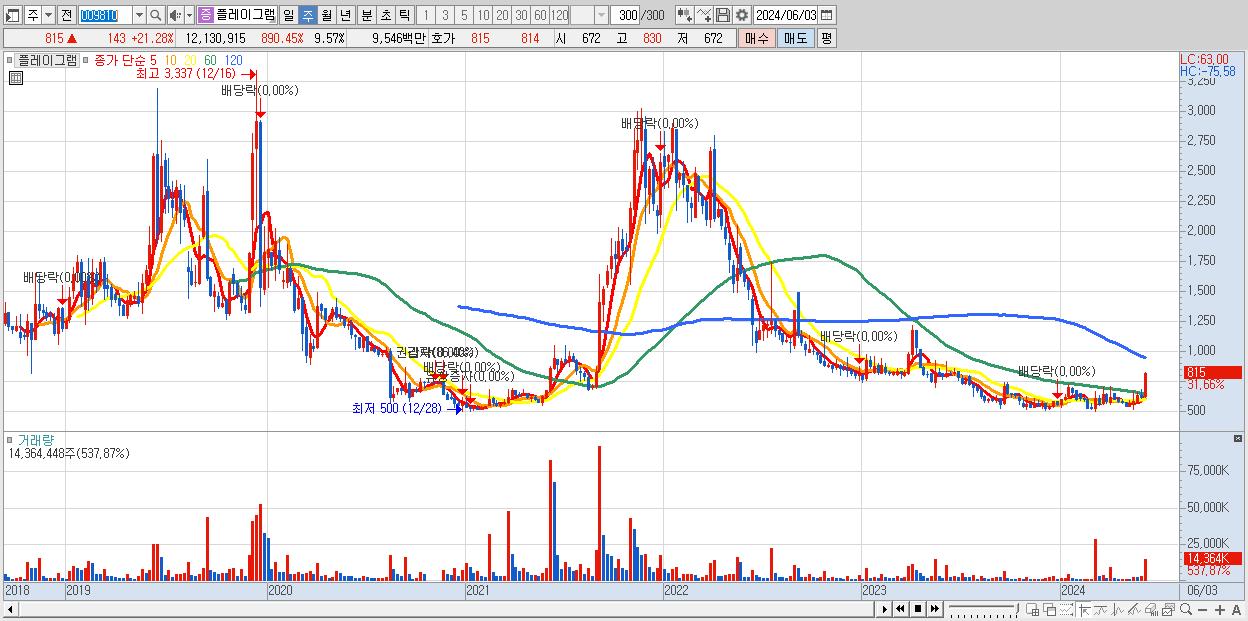Click the scroll left arrow at chart bottom

11,609
